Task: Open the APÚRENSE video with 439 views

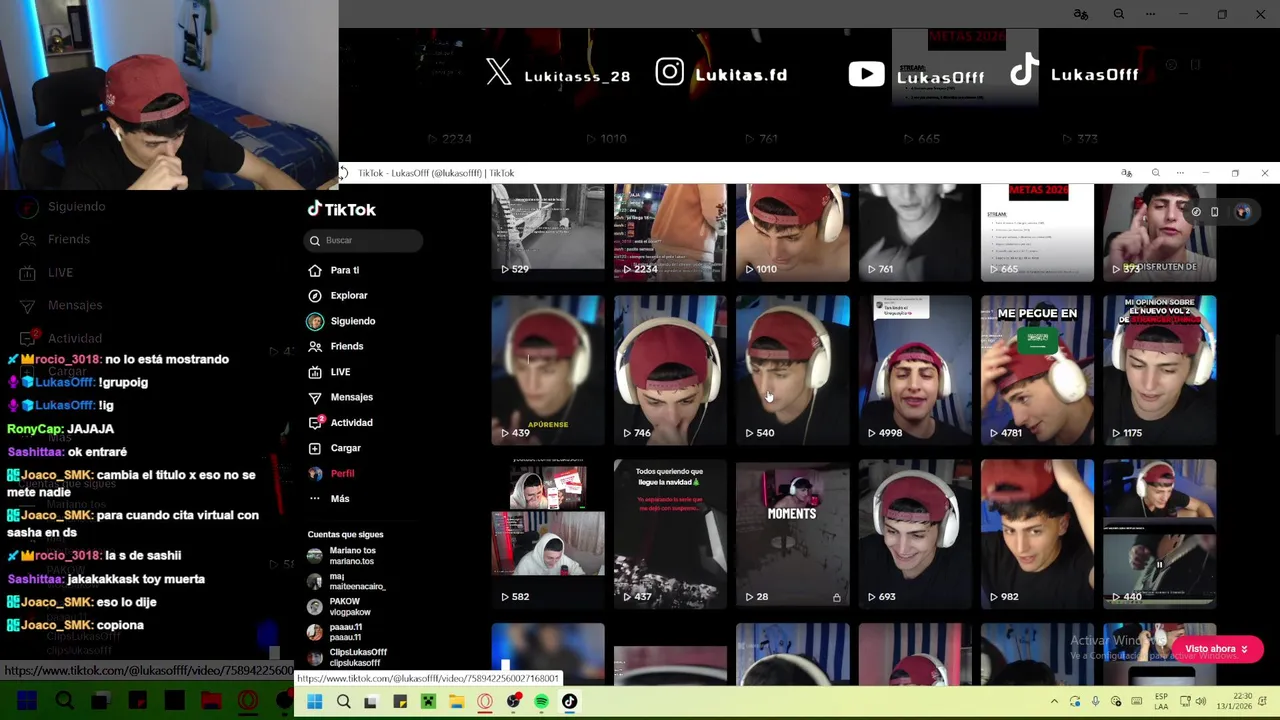Action: 548,370
